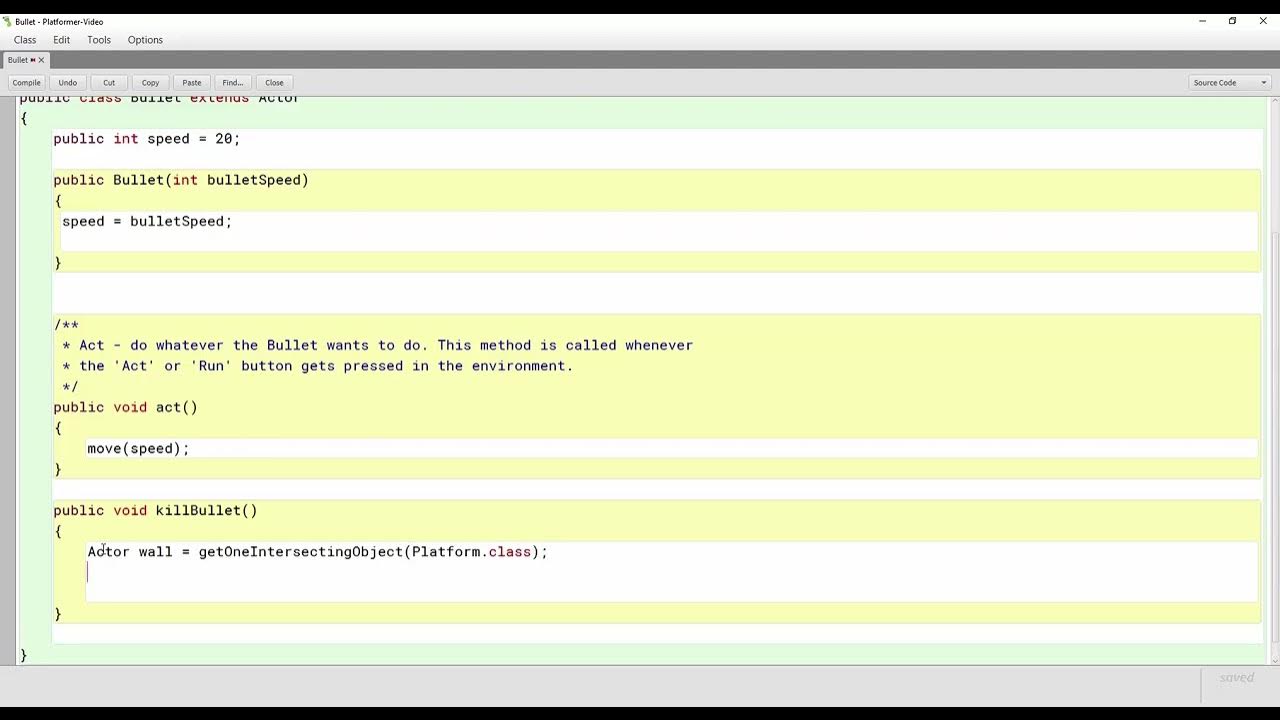Open the Class menu
This screenshot has width=1280, height=720.
(x=25, y=40)
